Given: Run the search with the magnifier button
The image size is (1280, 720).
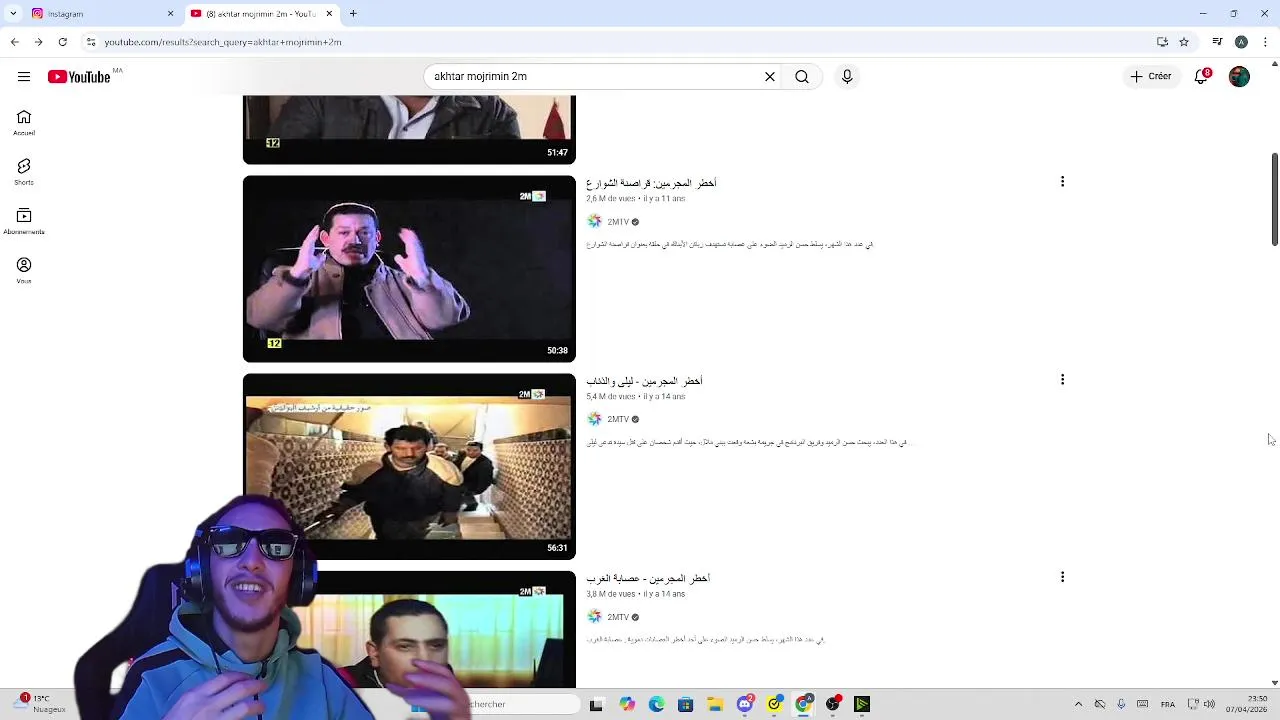Looking at the screenshot, I should pyautogui.click(x=802, y=77).
